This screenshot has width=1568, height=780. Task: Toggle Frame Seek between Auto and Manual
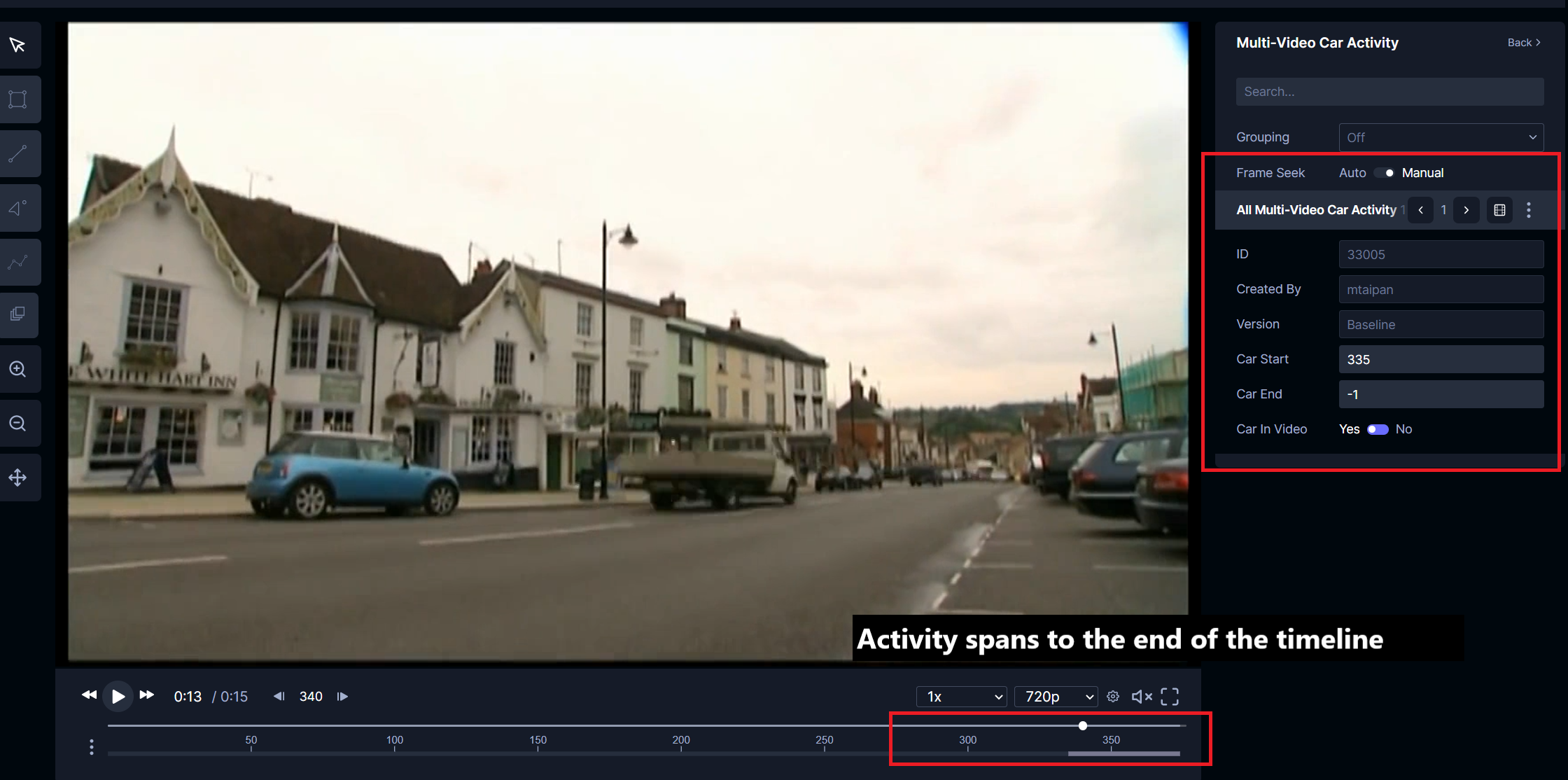point(1384,173)
